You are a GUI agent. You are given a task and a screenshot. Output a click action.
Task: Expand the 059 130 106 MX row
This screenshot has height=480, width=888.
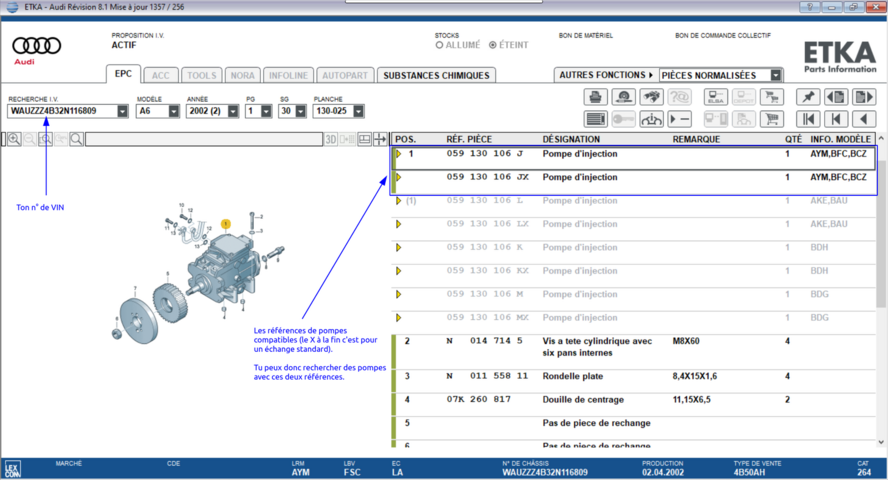399,318
